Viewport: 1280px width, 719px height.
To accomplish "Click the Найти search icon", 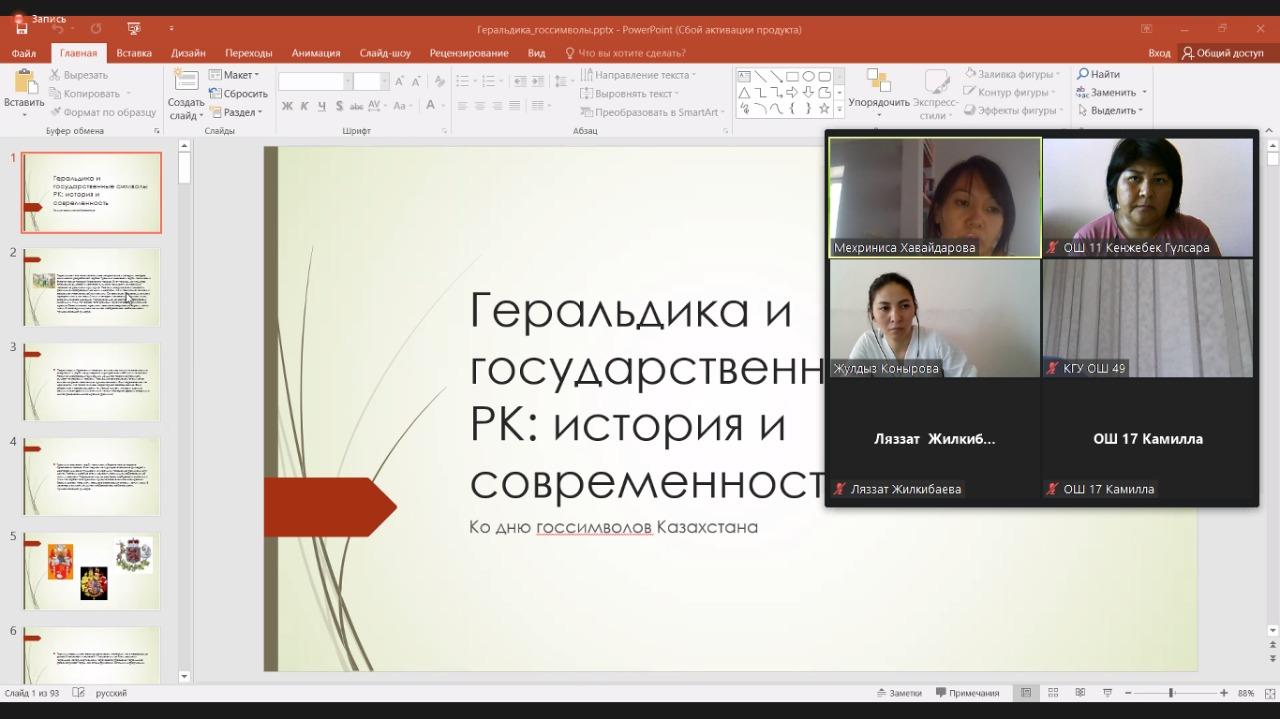I will 1098,74.
